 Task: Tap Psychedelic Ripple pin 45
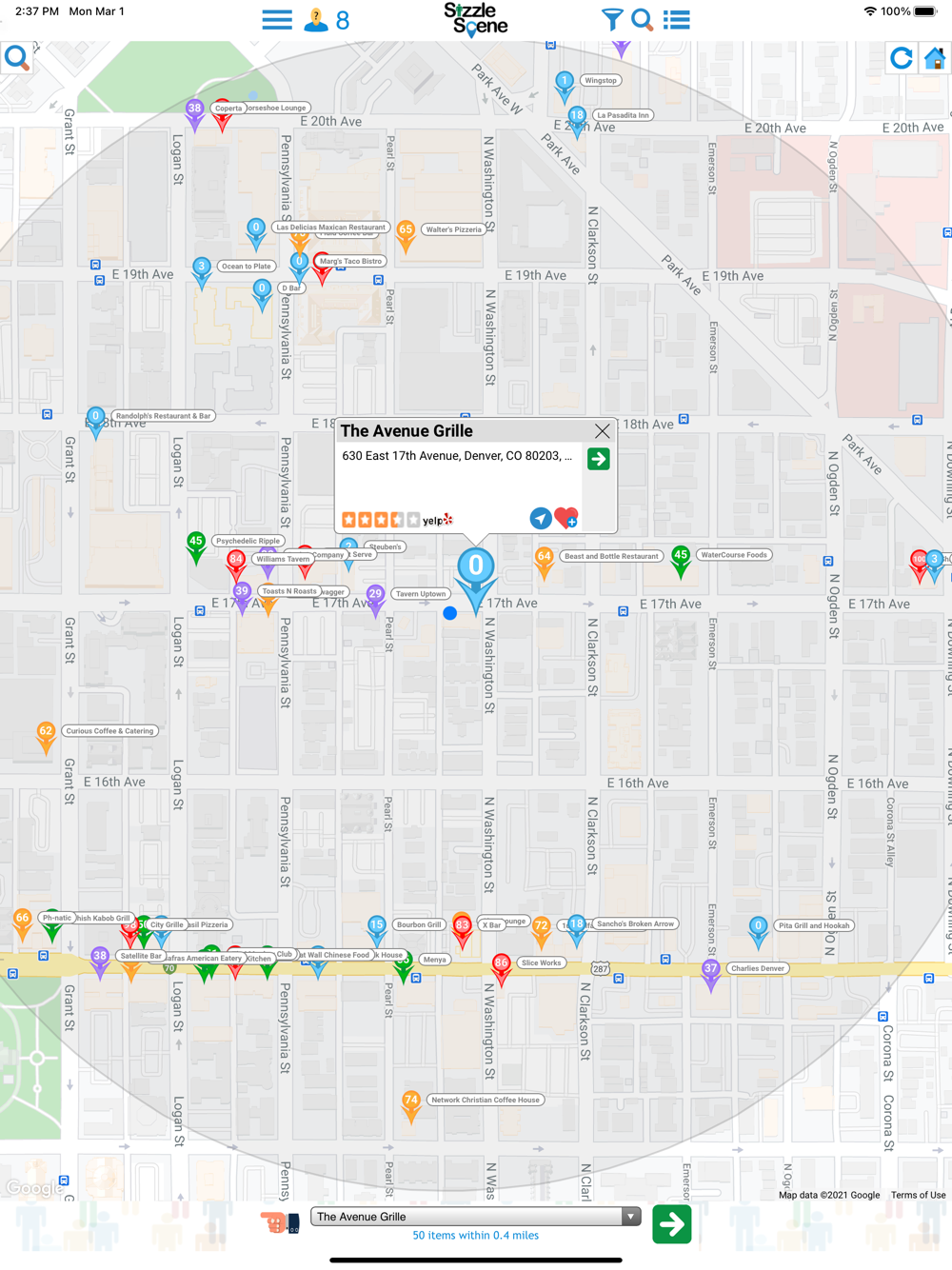coord(196,546)
